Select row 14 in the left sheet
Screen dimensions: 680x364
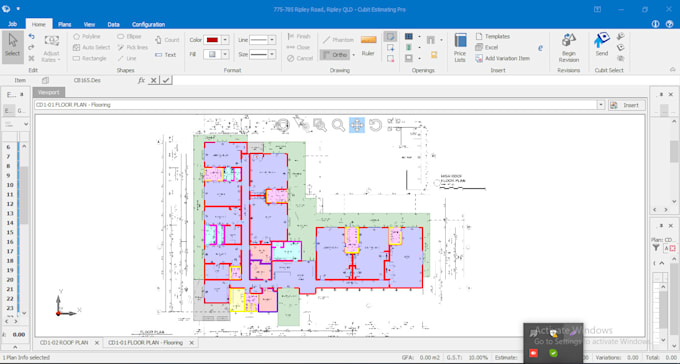pos(10,223)
